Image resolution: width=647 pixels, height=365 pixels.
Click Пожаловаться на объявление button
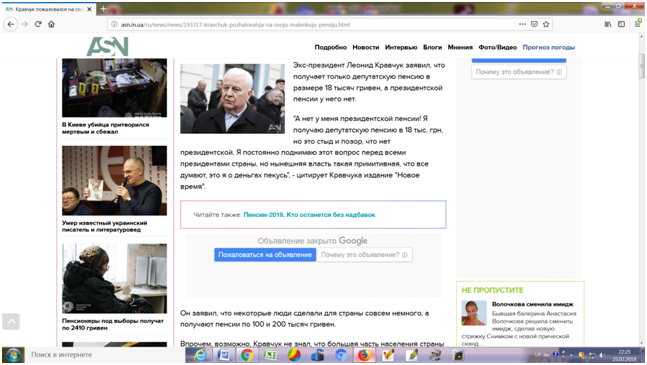coord(265,255)
